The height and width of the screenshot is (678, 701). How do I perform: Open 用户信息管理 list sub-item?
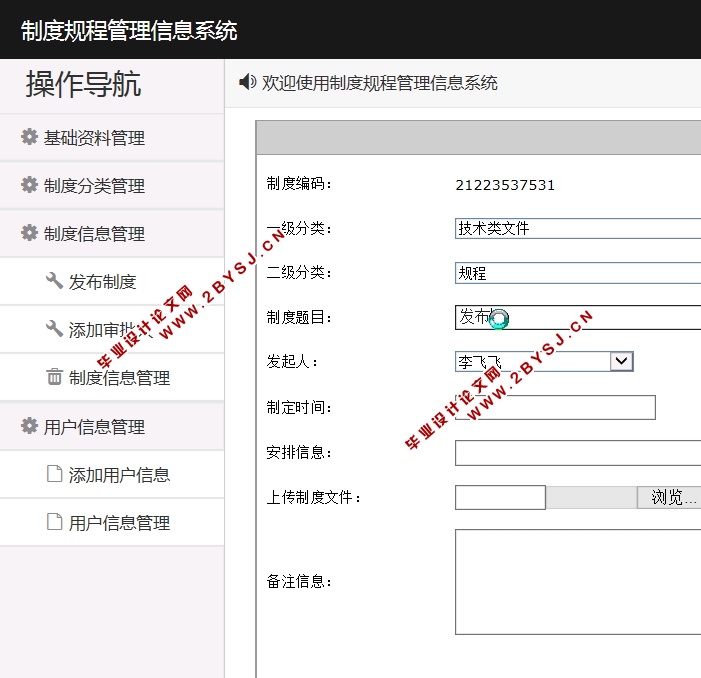coord(112,522)
